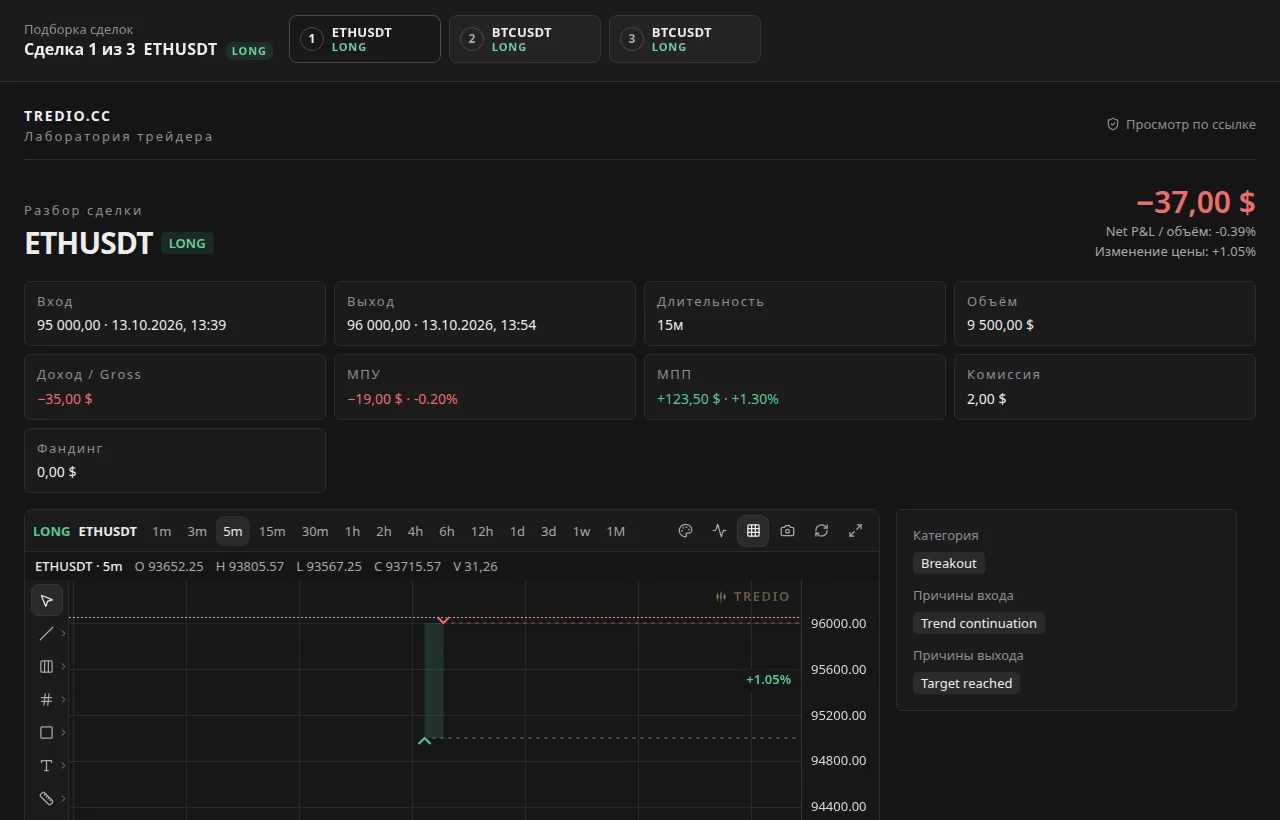
Task: Open the chart color theme palette
Action: coord(685,531)
